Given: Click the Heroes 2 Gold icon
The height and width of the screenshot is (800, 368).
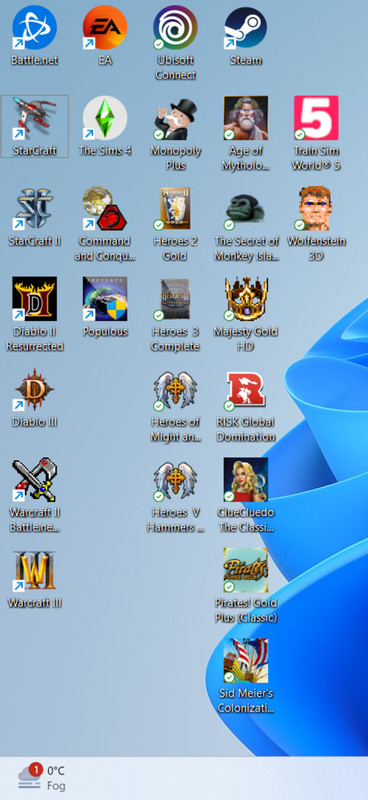Looking at the screenshot, I should point(175,209).
